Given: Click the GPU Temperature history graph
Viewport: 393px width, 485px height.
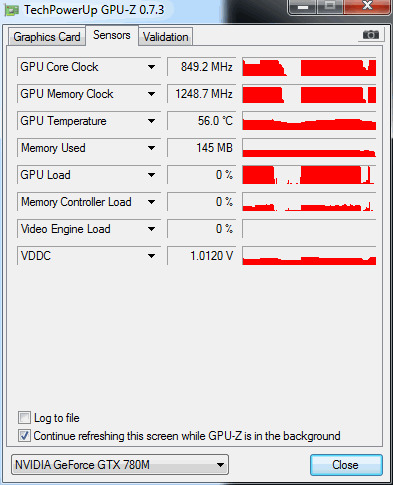Looking at the screenshot, I should pyautogui.click(x=309, y=121).
